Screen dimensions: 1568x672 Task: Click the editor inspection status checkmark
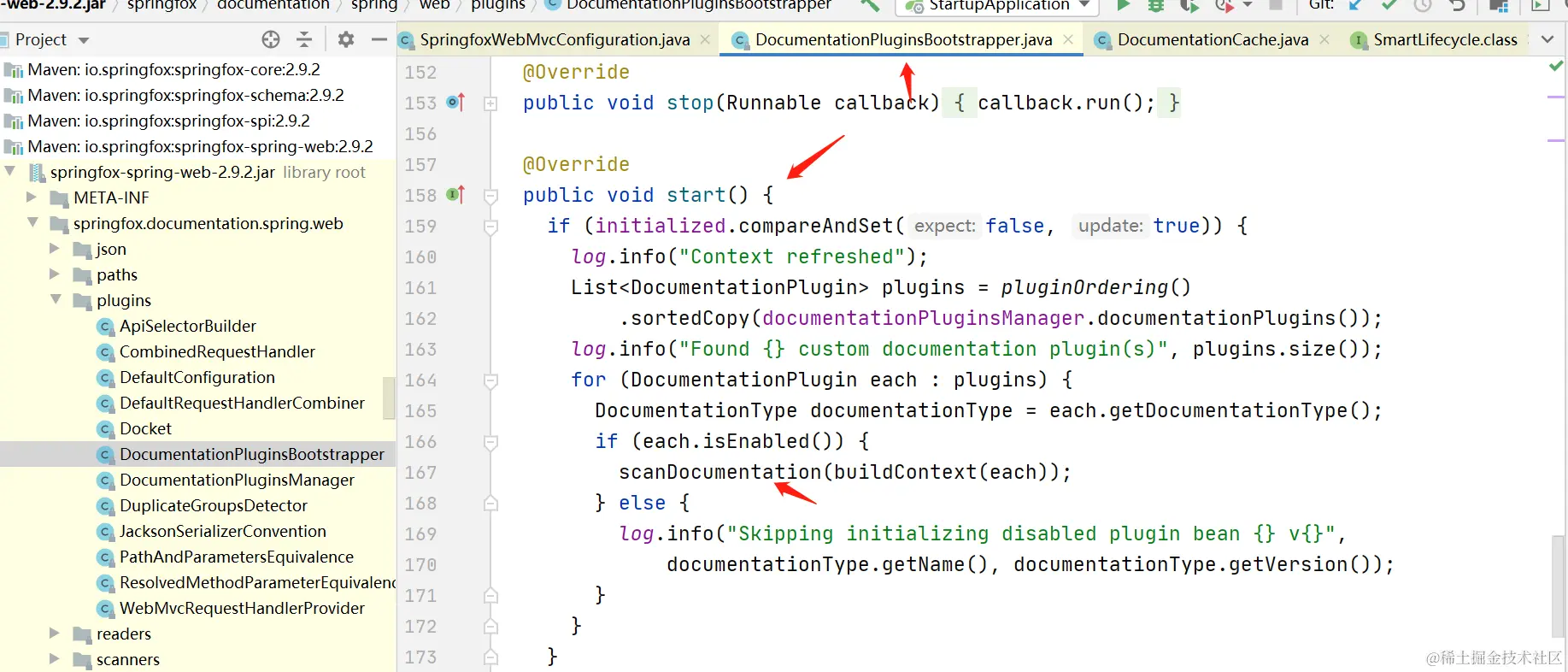pos(1556,66)
